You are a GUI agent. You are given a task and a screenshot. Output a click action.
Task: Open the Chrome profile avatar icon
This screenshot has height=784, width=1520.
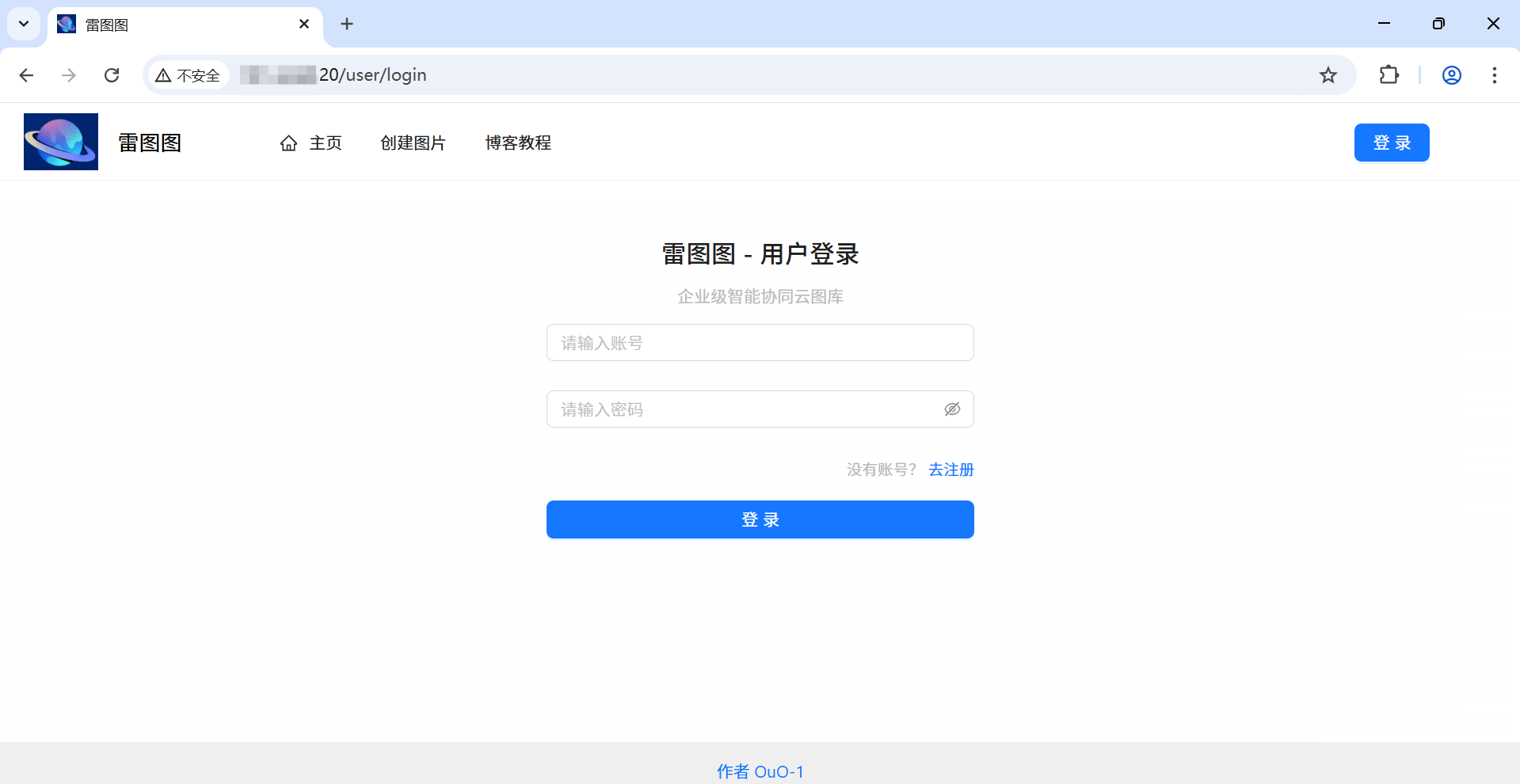click(x=1451, y=75)
